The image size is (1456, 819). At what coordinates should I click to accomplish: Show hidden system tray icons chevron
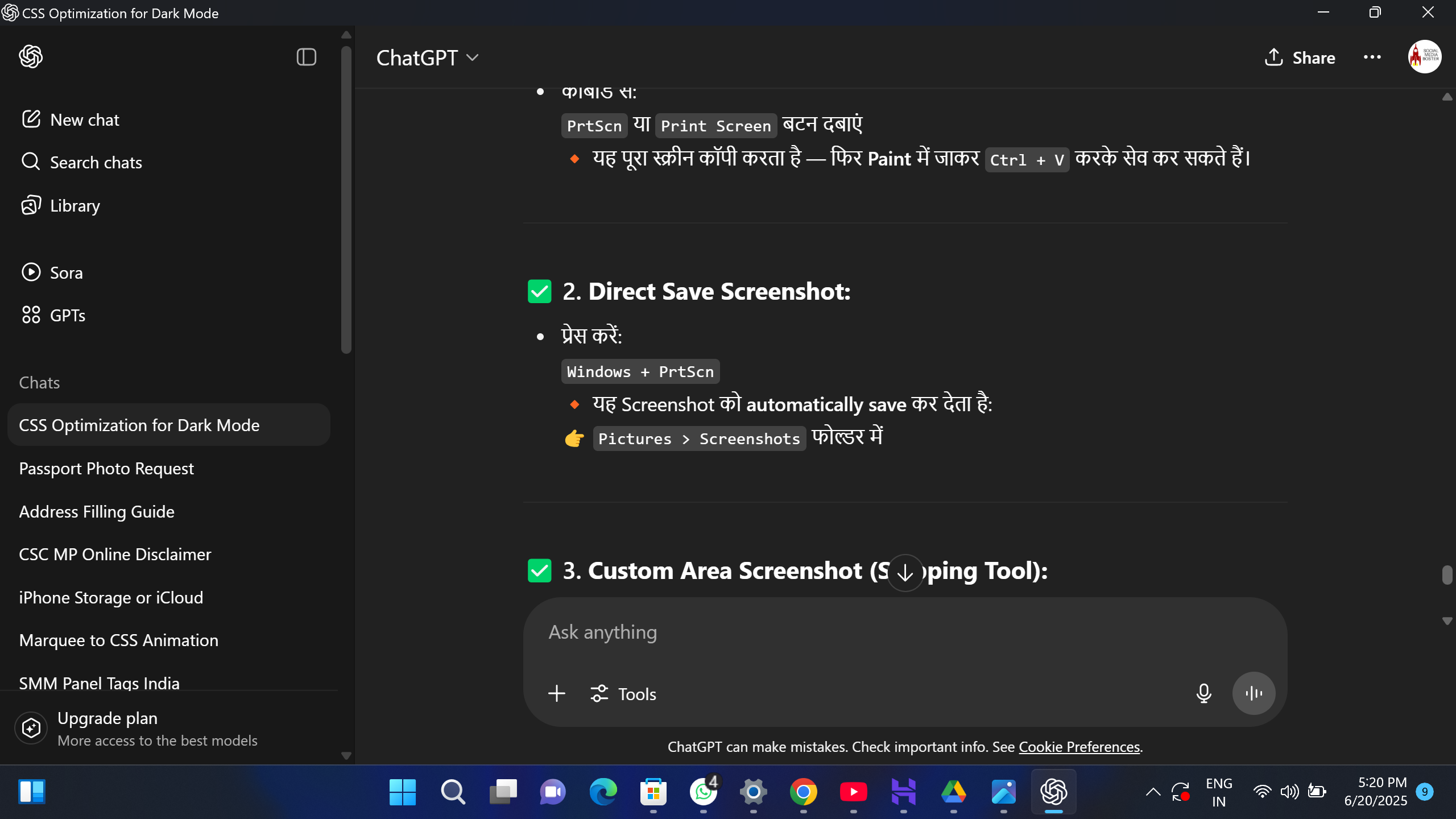[x=1153, y=792]
